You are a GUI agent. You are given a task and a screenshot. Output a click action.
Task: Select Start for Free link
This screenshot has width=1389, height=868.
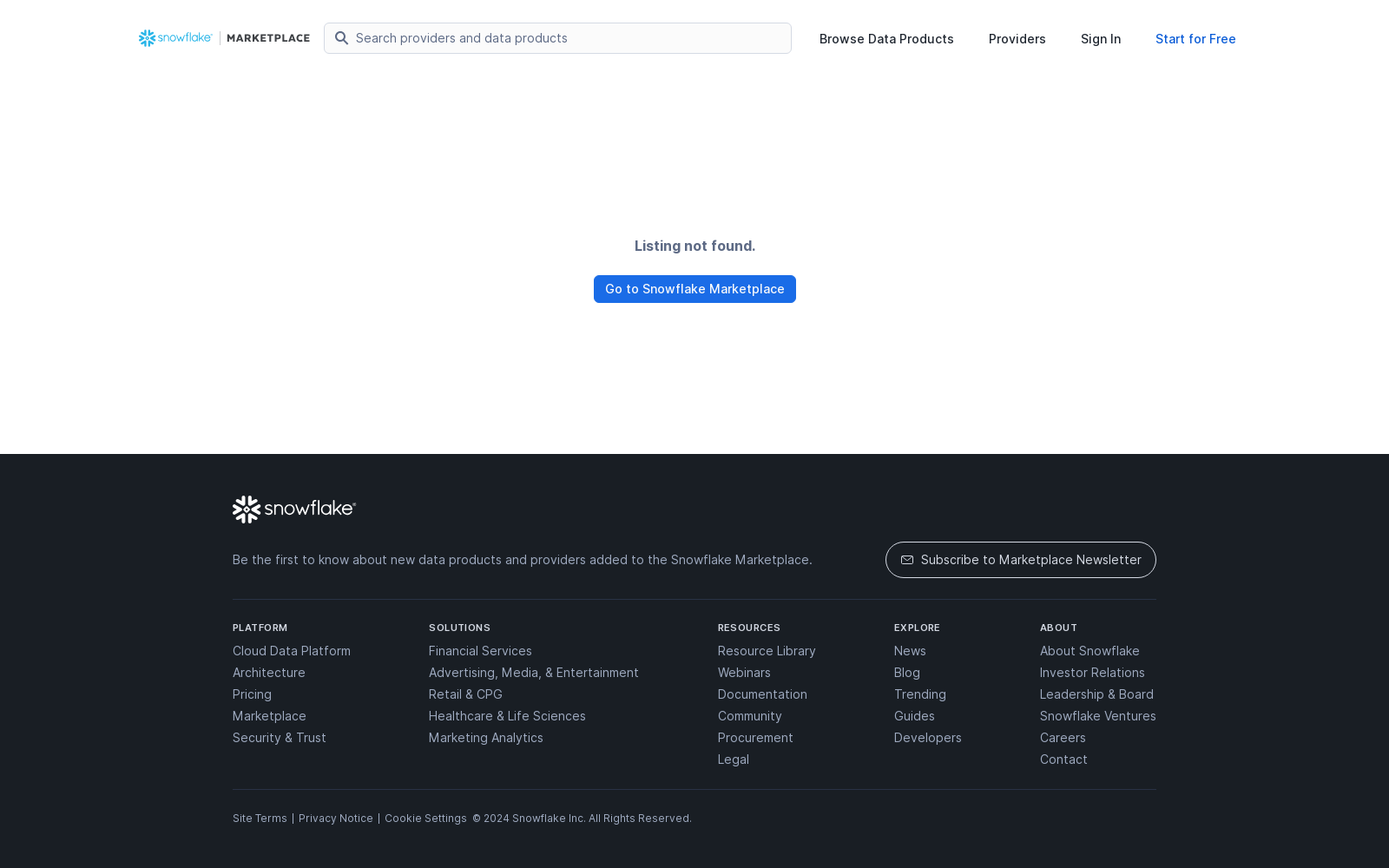[x=1195, y=39]
